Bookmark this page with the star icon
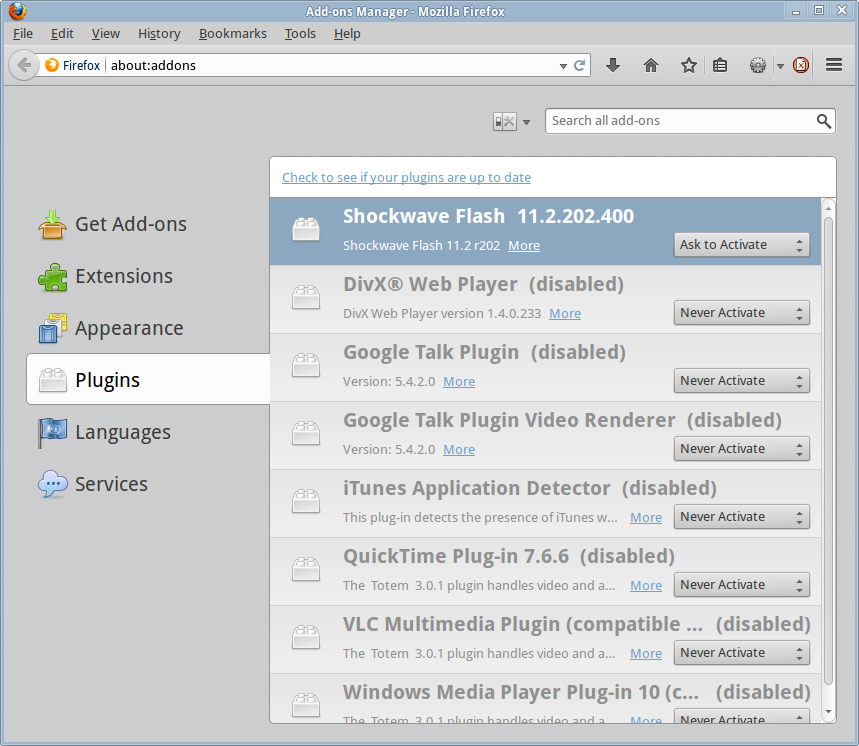Viewport: 859px width, 746px height. click(689, 66)
